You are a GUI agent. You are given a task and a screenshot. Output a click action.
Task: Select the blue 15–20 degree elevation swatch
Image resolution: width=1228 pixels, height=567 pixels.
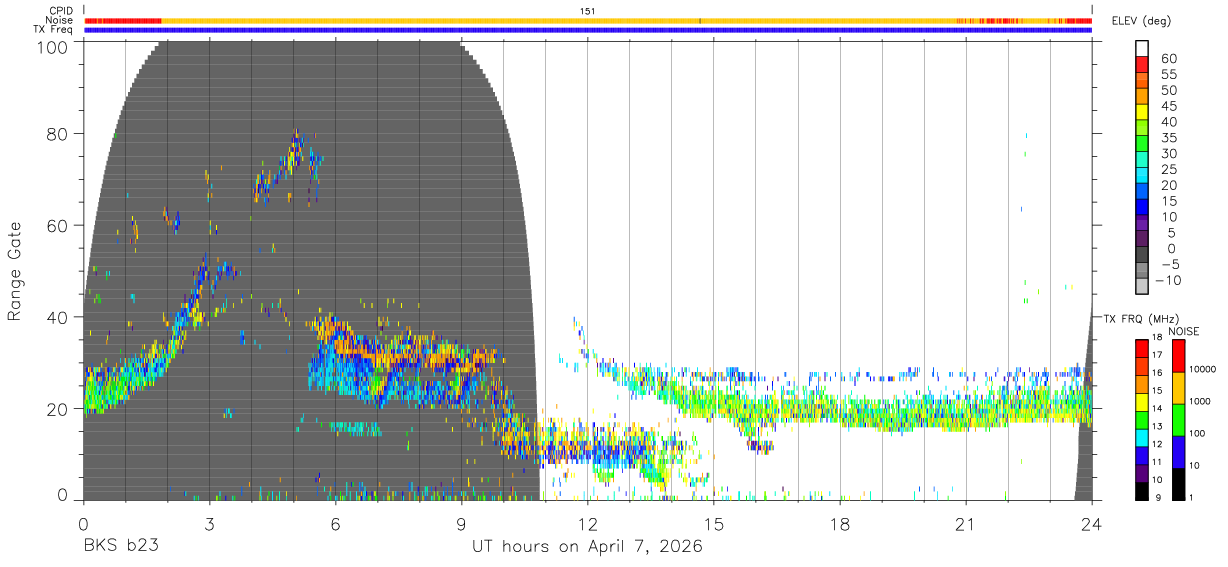[x=1142, y=190]
